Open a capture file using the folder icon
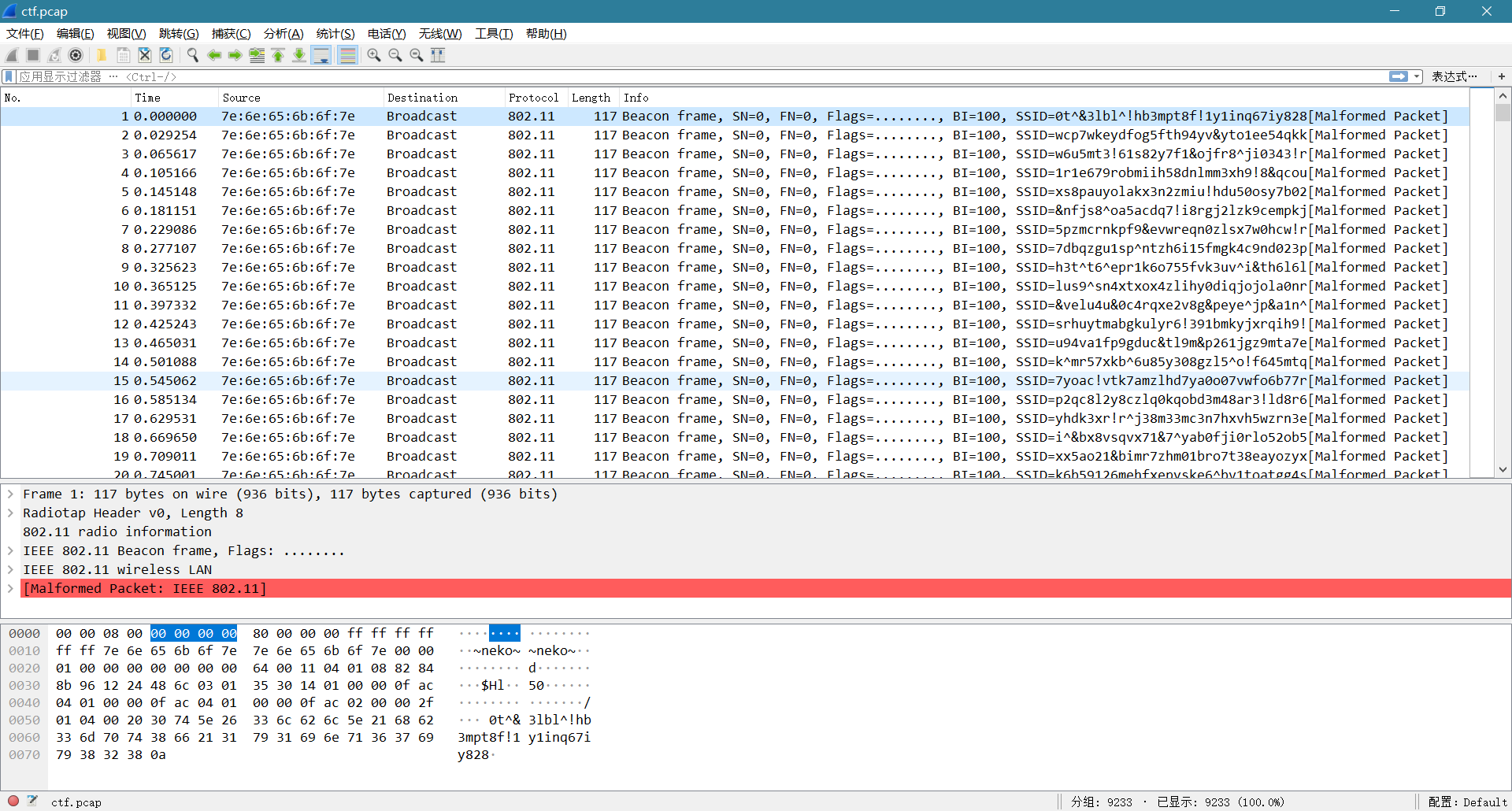1512x811 pixels. [x=102, y=55]
